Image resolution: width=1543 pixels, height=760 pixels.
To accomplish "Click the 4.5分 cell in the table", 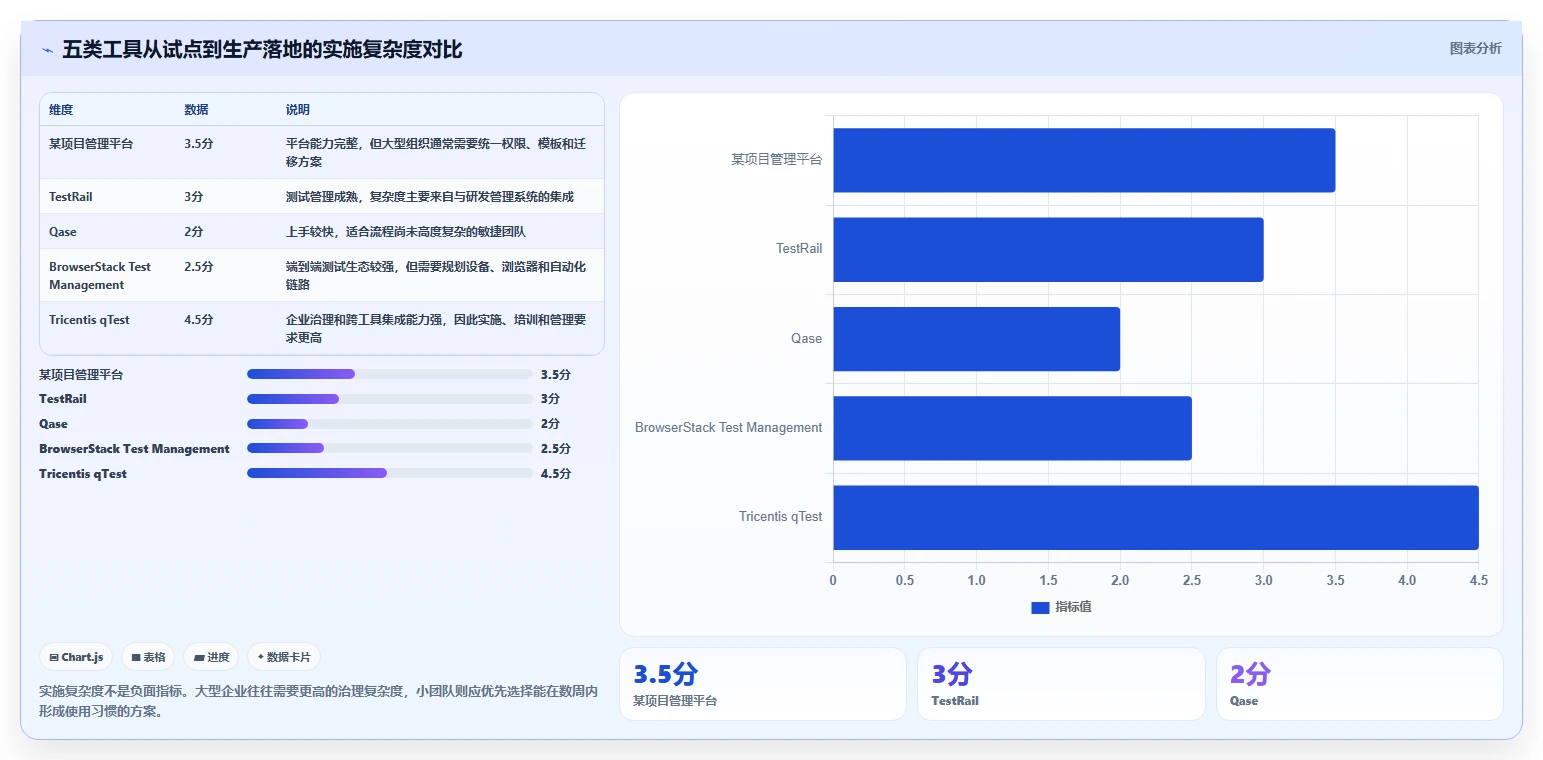I will pos(198,320).
